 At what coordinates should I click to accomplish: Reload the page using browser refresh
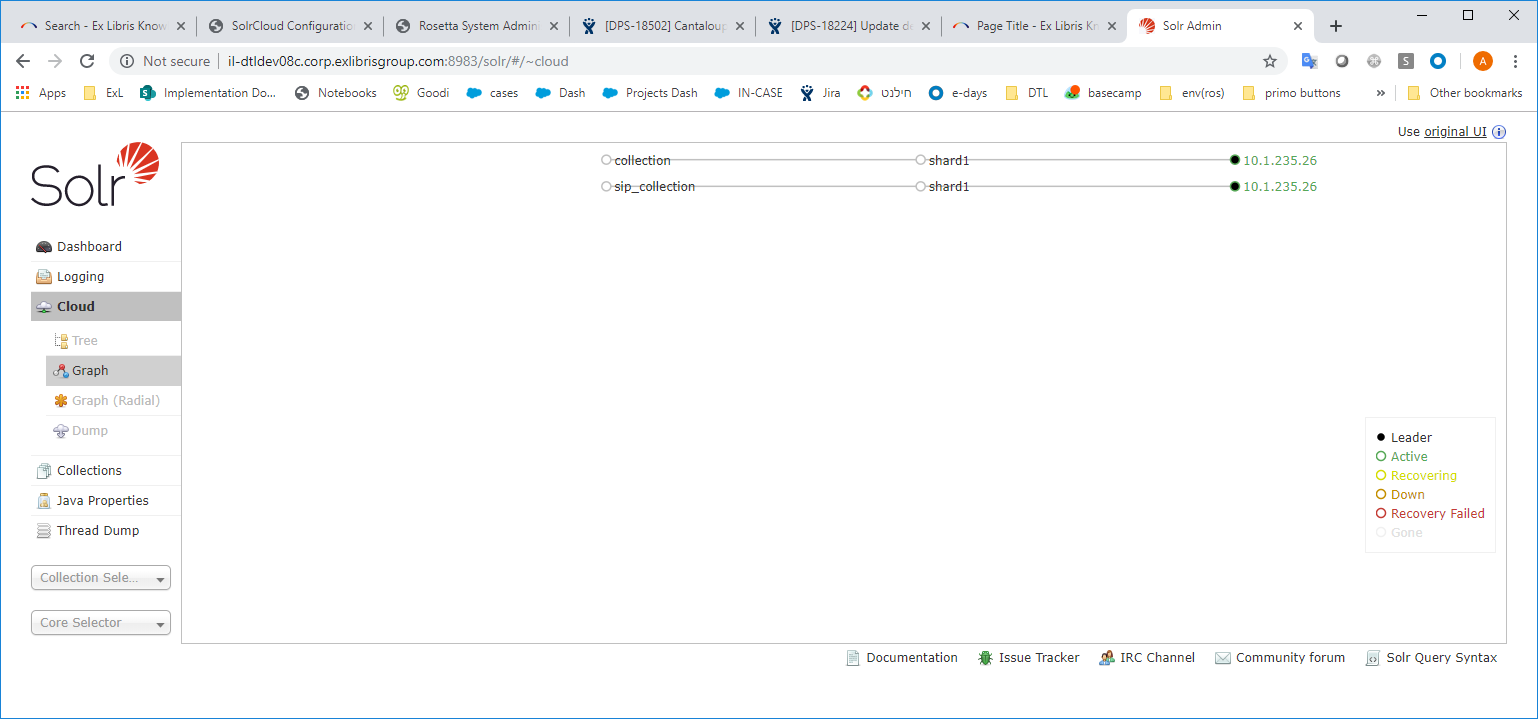click(x=87, y=61)
